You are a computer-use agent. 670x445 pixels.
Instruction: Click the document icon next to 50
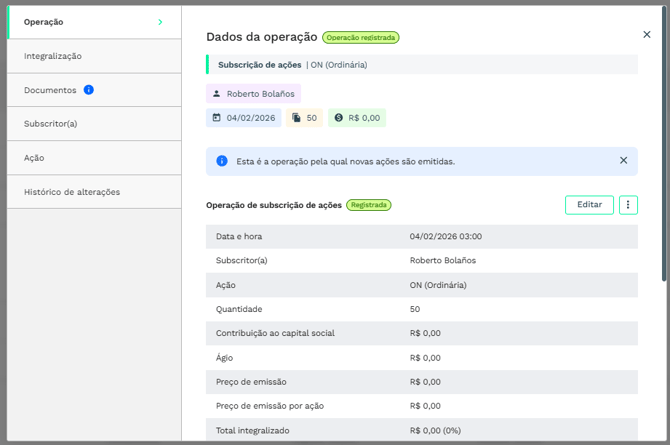point(296,118)
